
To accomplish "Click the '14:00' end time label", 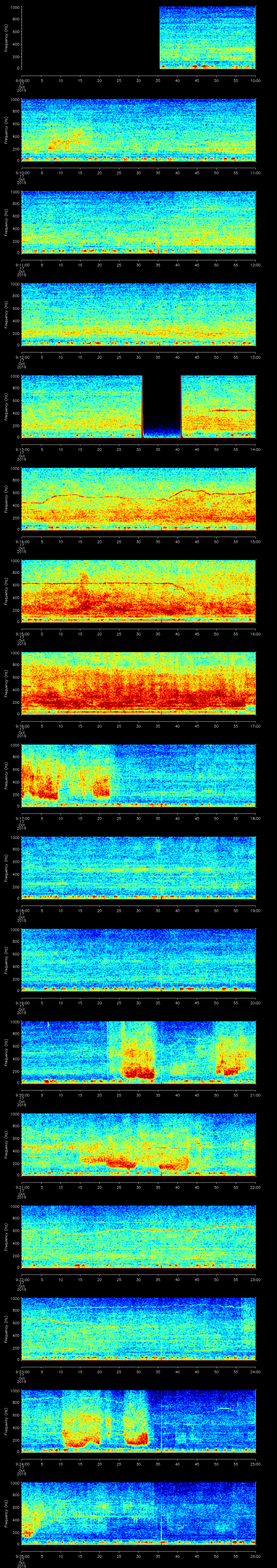I will click(x=255, y=449).
